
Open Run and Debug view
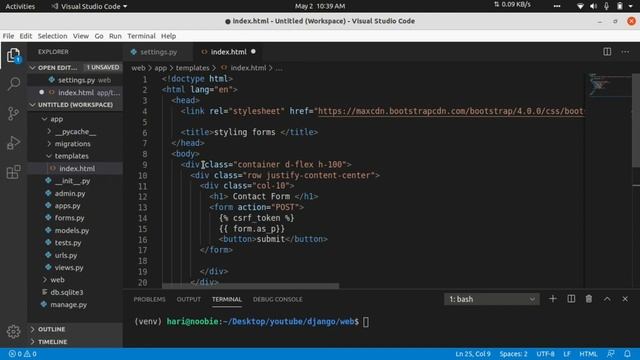click(x=13, y=142)
